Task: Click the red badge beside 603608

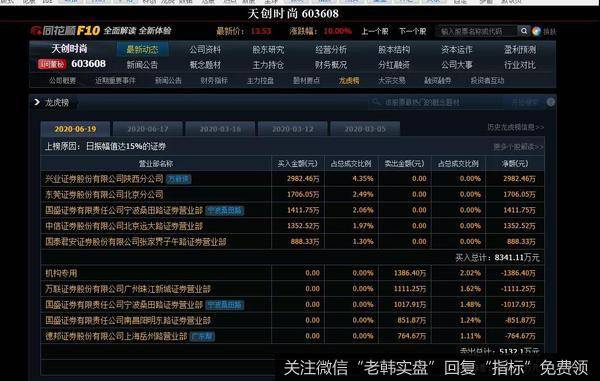Action: 52,64
